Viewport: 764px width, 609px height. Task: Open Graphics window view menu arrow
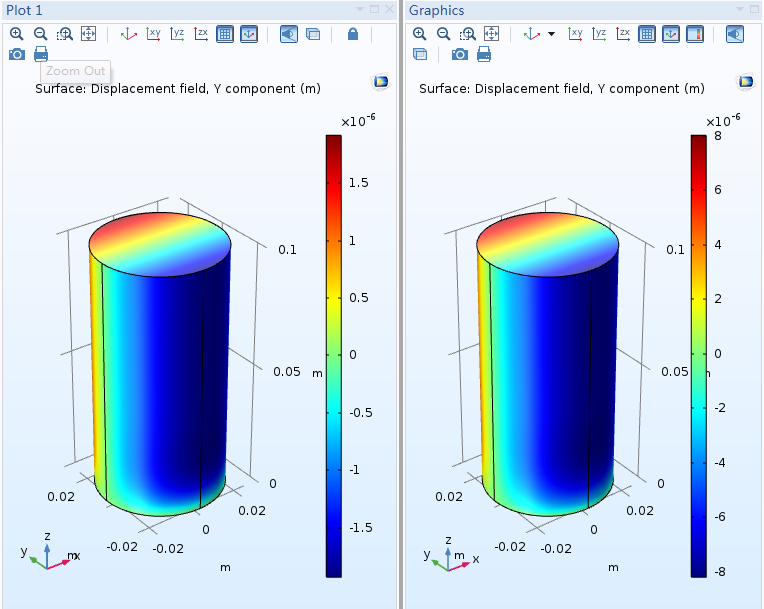[741, 9]
